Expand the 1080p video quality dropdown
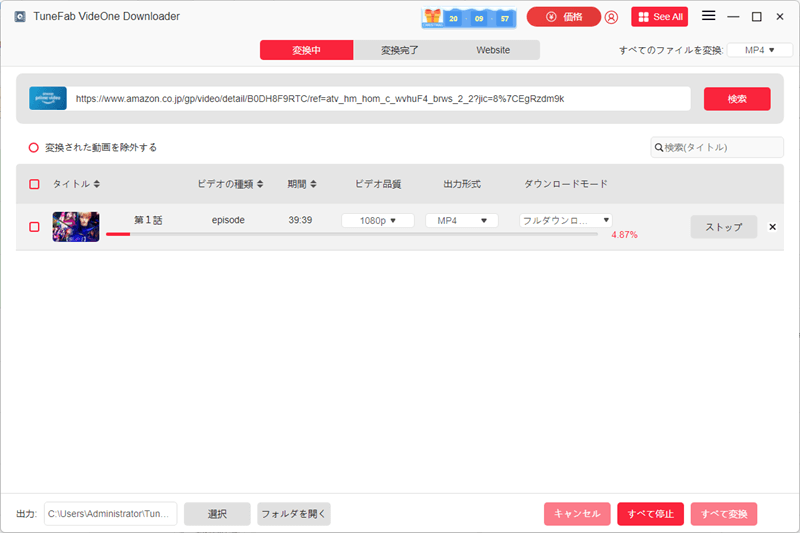 click(x=378, y=220)
